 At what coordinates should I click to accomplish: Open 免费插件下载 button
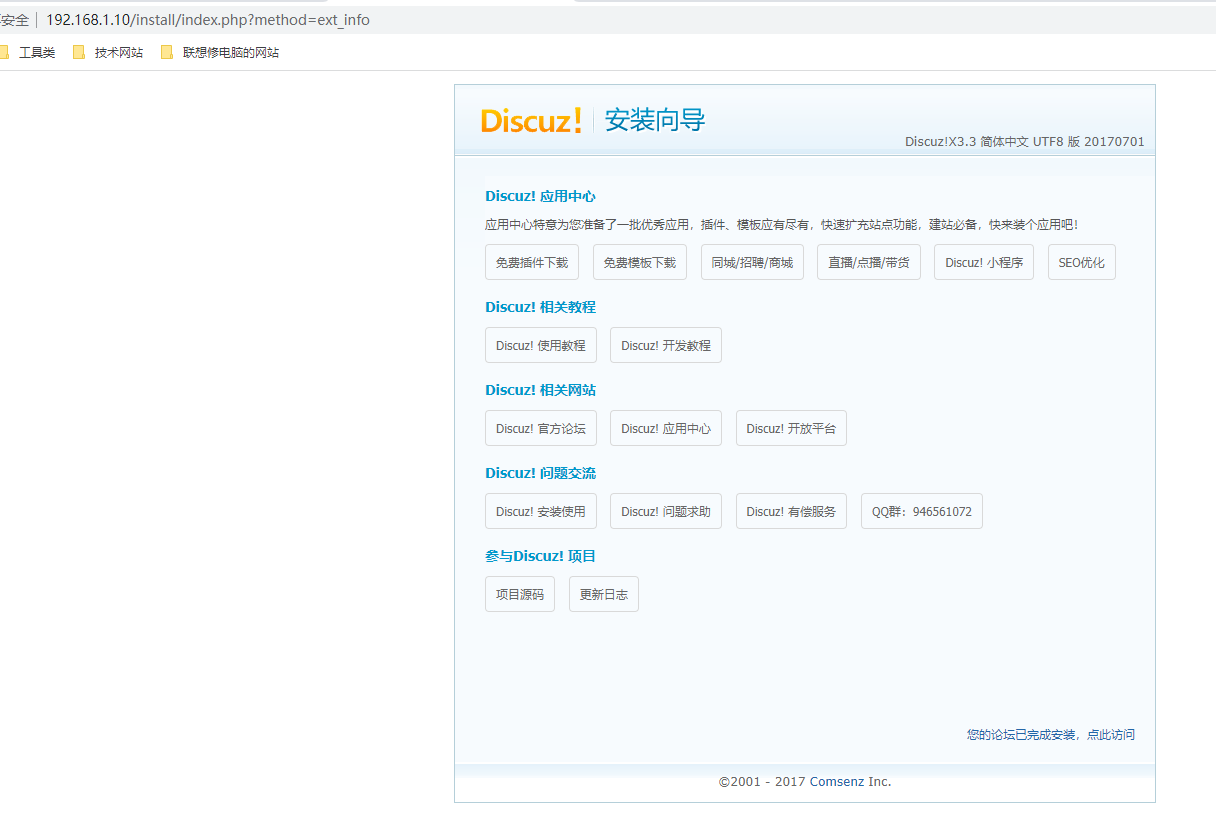coord(532,263)
